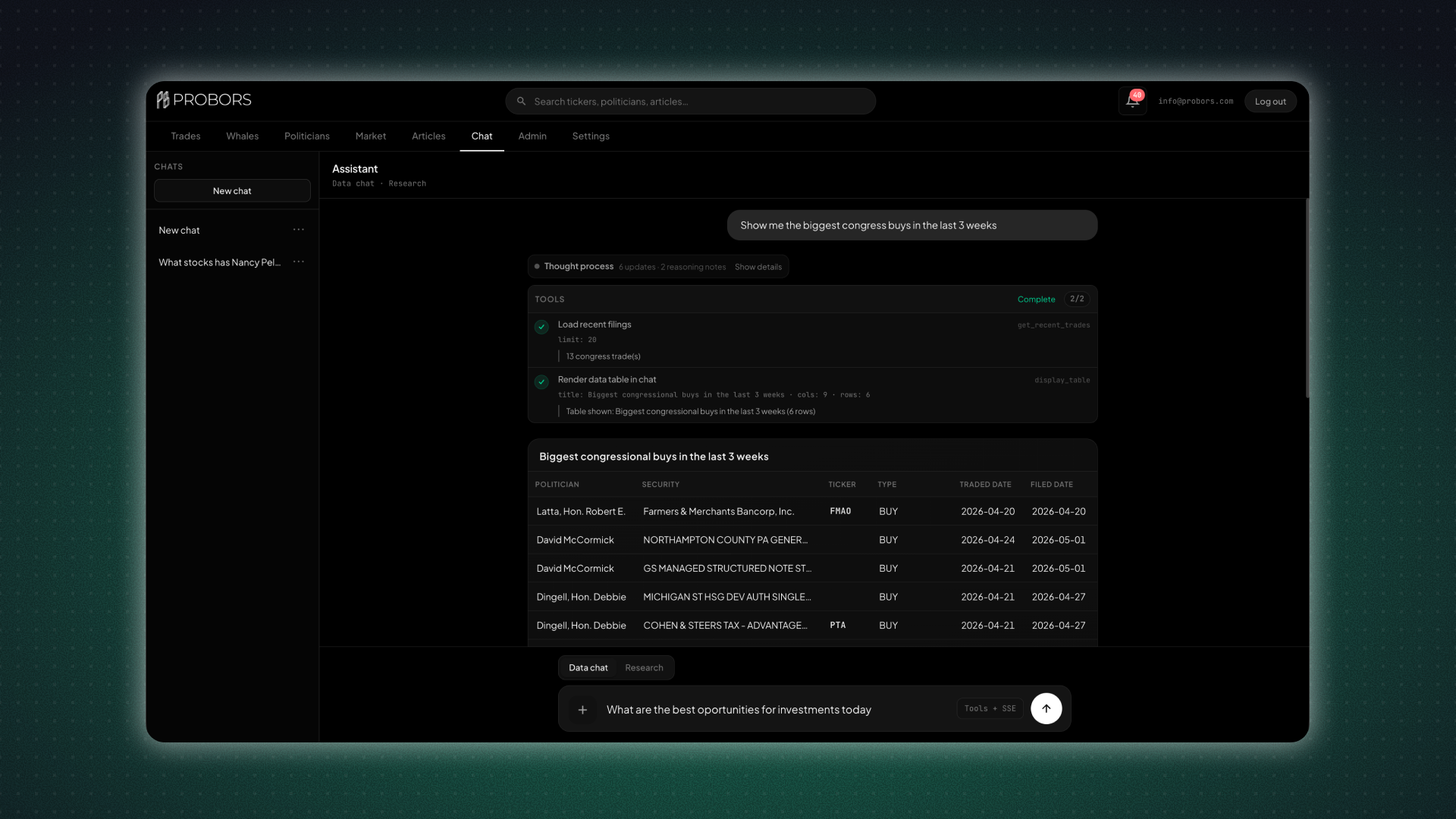Switch to Research mode
Viewport: 1456px width, 819px height.
(644, 668)
